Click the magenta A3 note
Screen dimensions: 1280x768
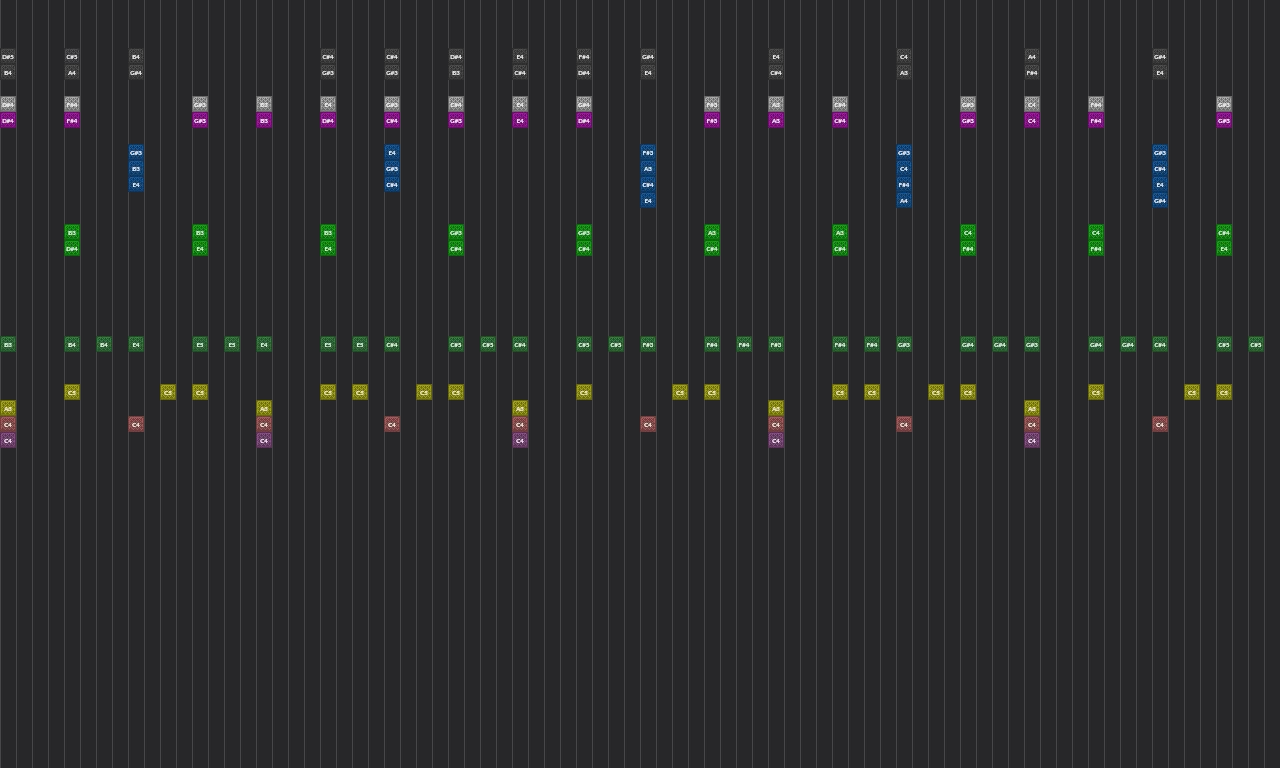(x=776, y=121)
